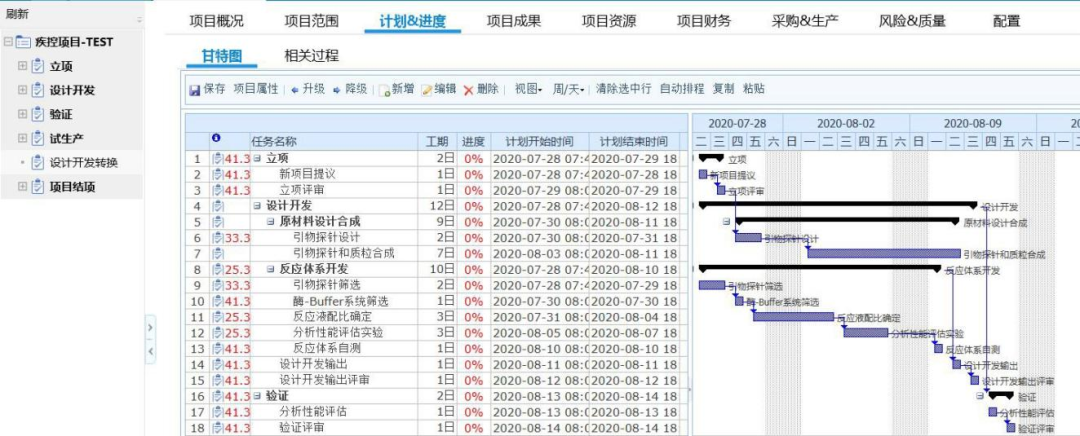Open the 视图 view dropdown
This screenshot has width=1080, height=436.
point(528,89)
